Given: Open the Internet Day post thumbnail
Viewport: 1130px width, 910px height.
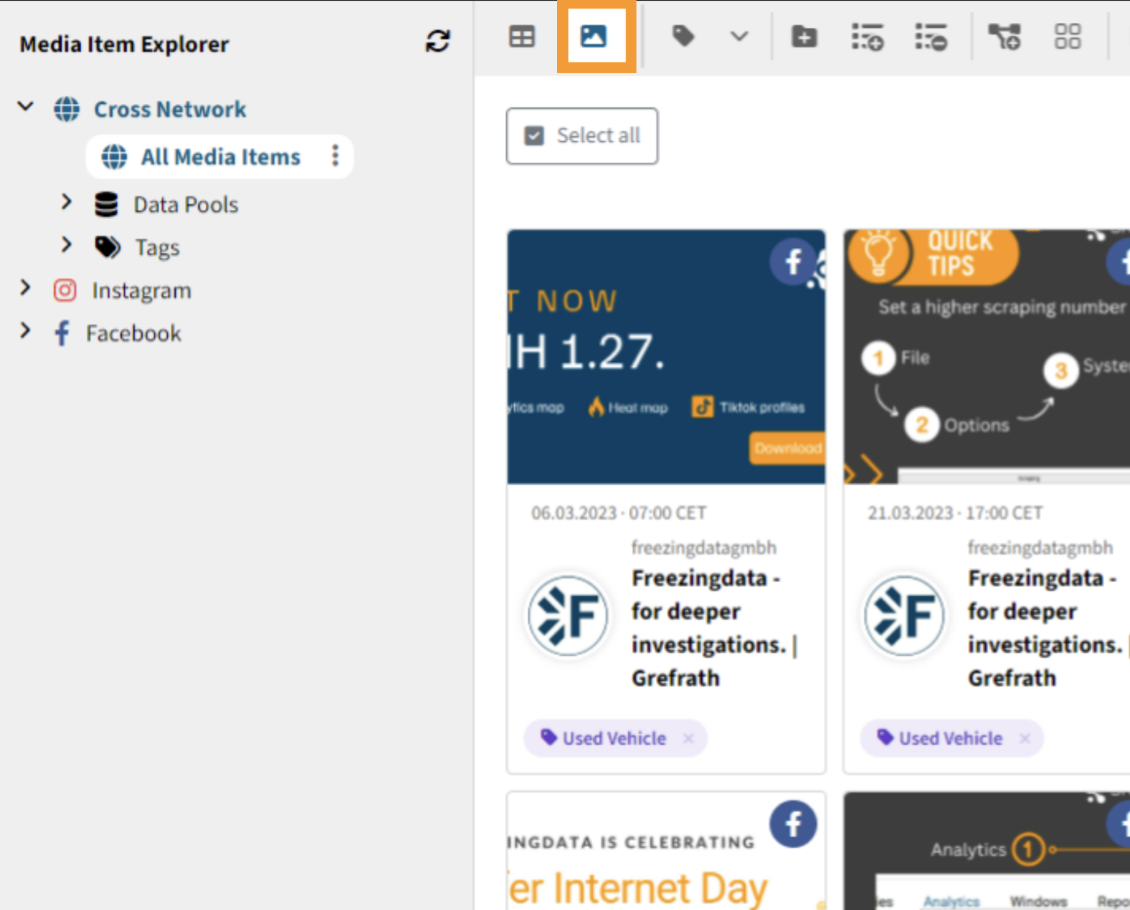Looking at the screenshot, I should (x=666, y=851).
